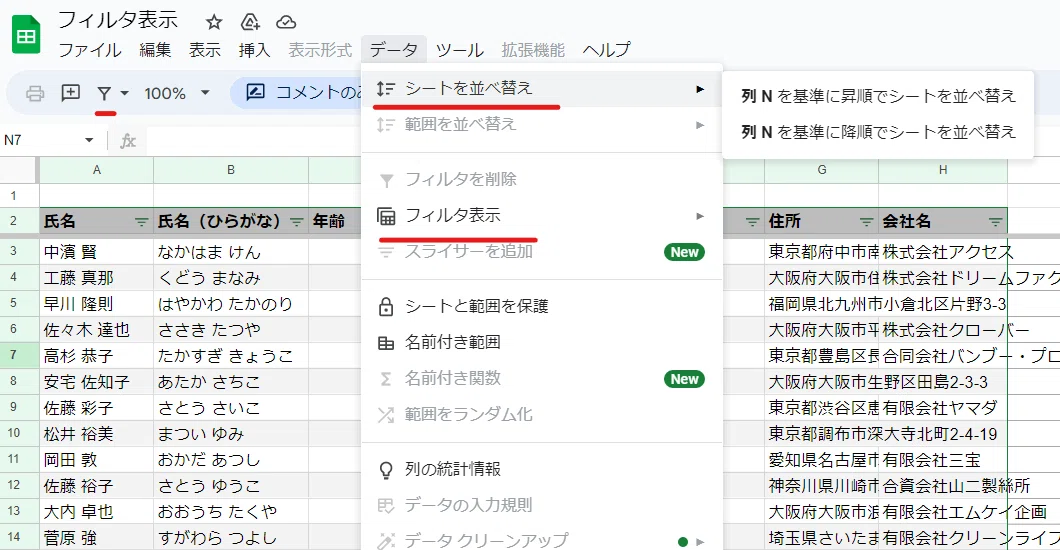The height and width of the screenshot is (550, 1060).
Task: Click the named range table icon
Action: [x=386, y=343]
